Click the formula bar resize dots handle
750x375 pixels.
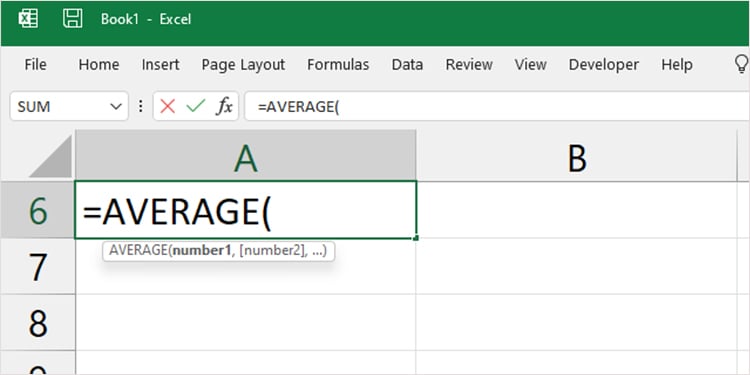coord(141,106)
